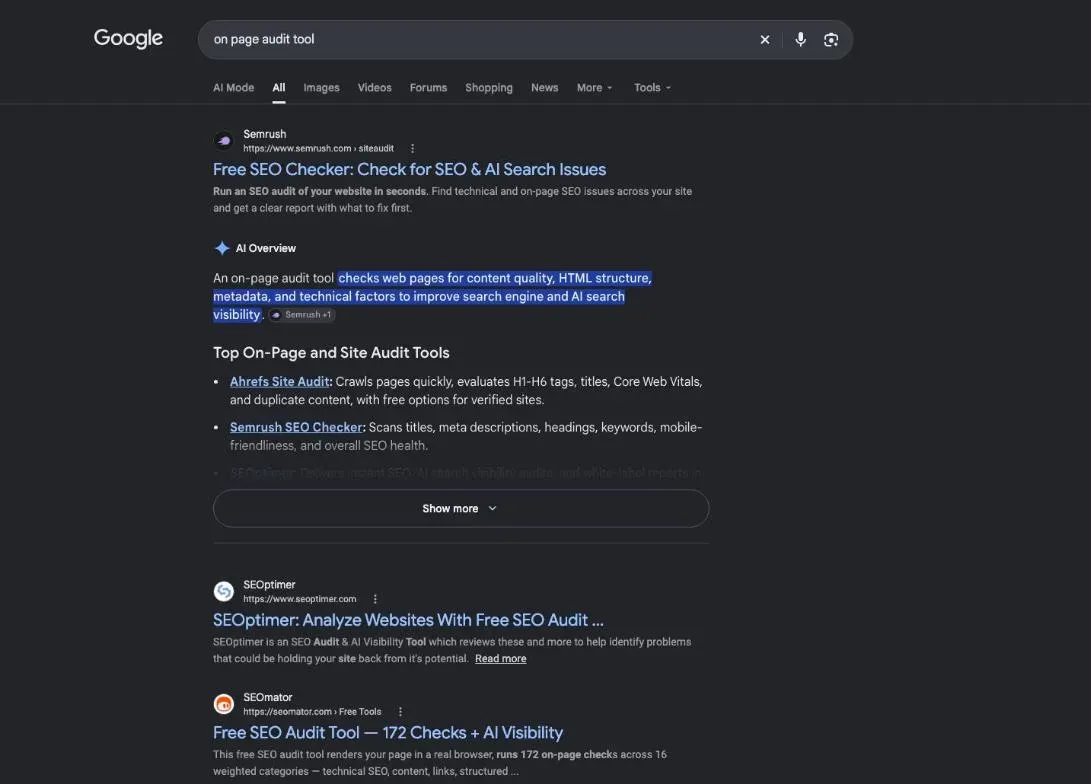
Task: Open the three-dot menu beside the seoptimer.com URL
Action: pos(375,599)
